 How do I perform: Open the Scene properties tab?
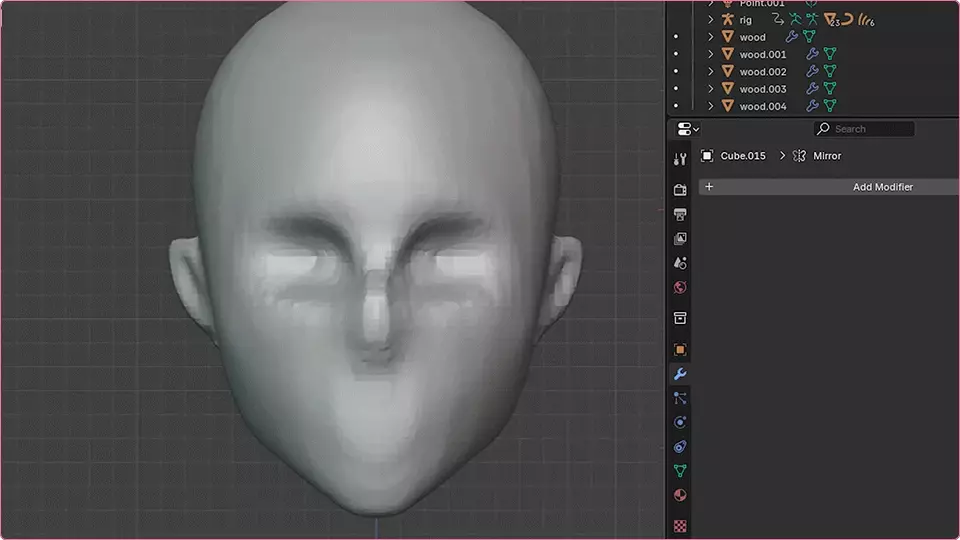tap(680, 263)
